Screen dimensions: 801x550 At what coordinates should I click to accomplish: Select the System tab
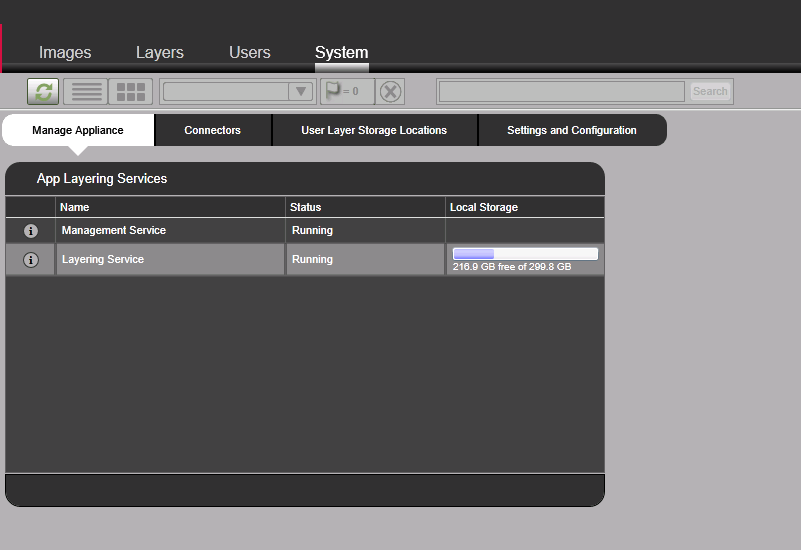[342, 53]
